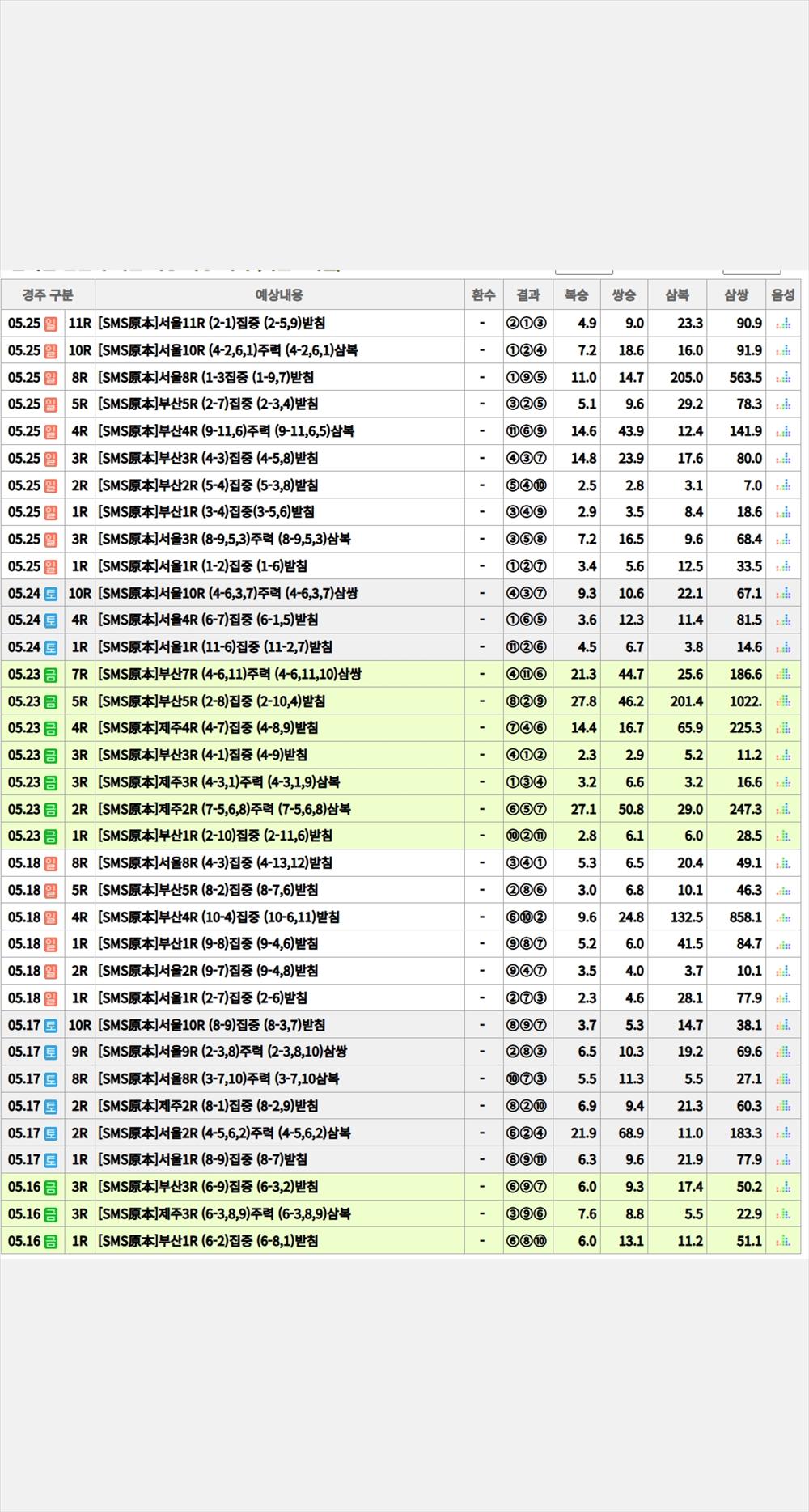
Task: Open prediction 부산3R (4-3)집중 (4-5,8)받침
Action: pos(208,459)
